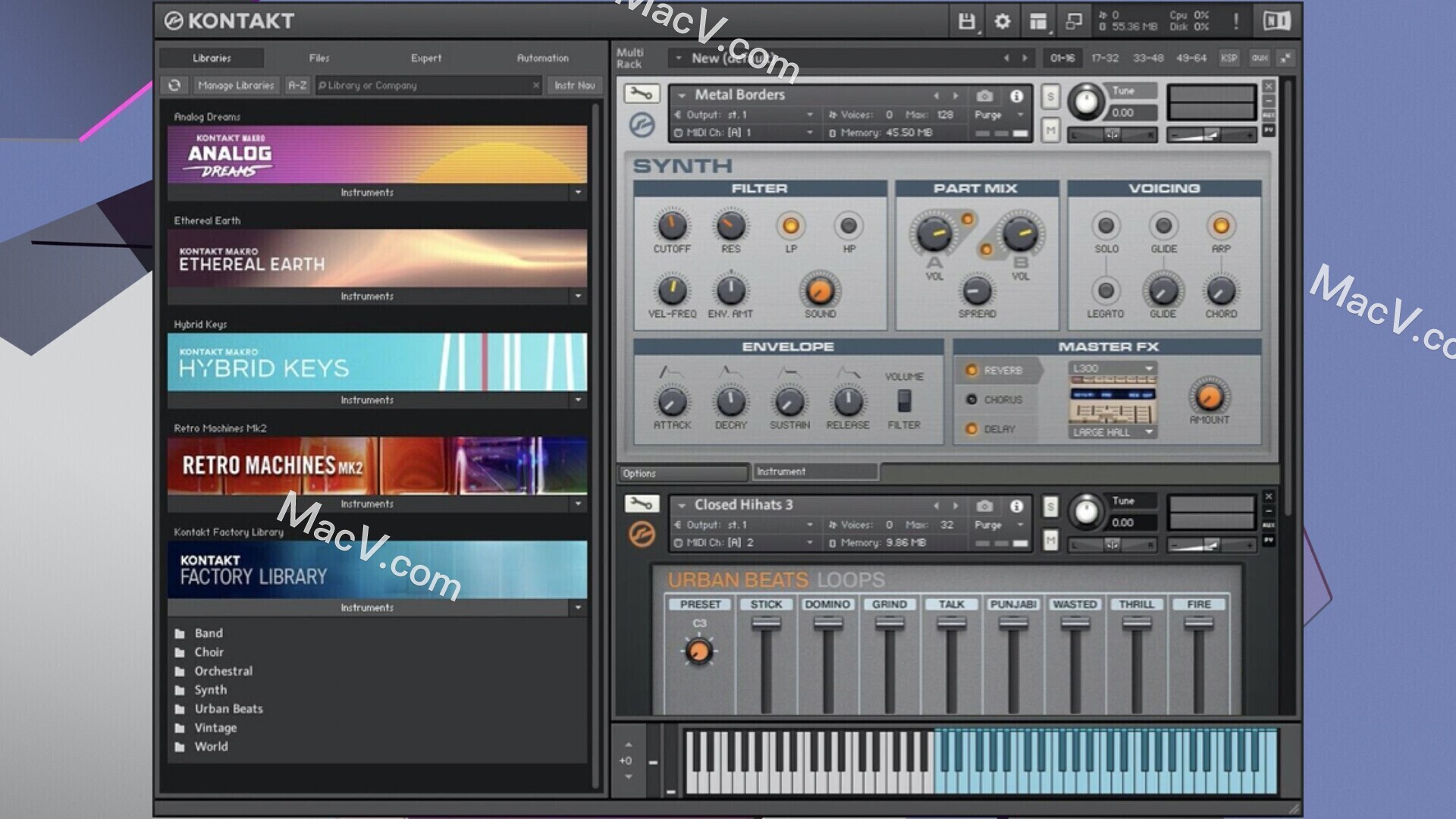The image size is (1456, 819).
Task: Open the Purge menu for Metal Borders
Action: 998,115
